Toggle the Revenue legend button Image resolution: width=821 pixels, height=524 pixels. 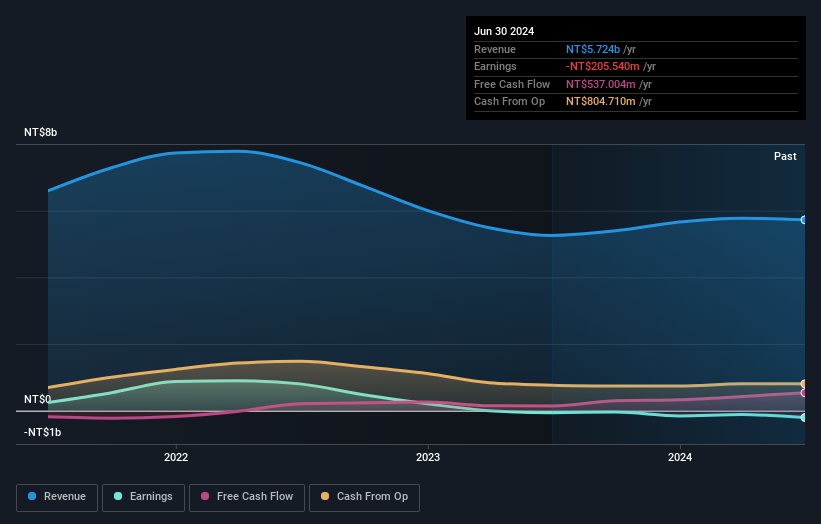click(x=57, y=497)
